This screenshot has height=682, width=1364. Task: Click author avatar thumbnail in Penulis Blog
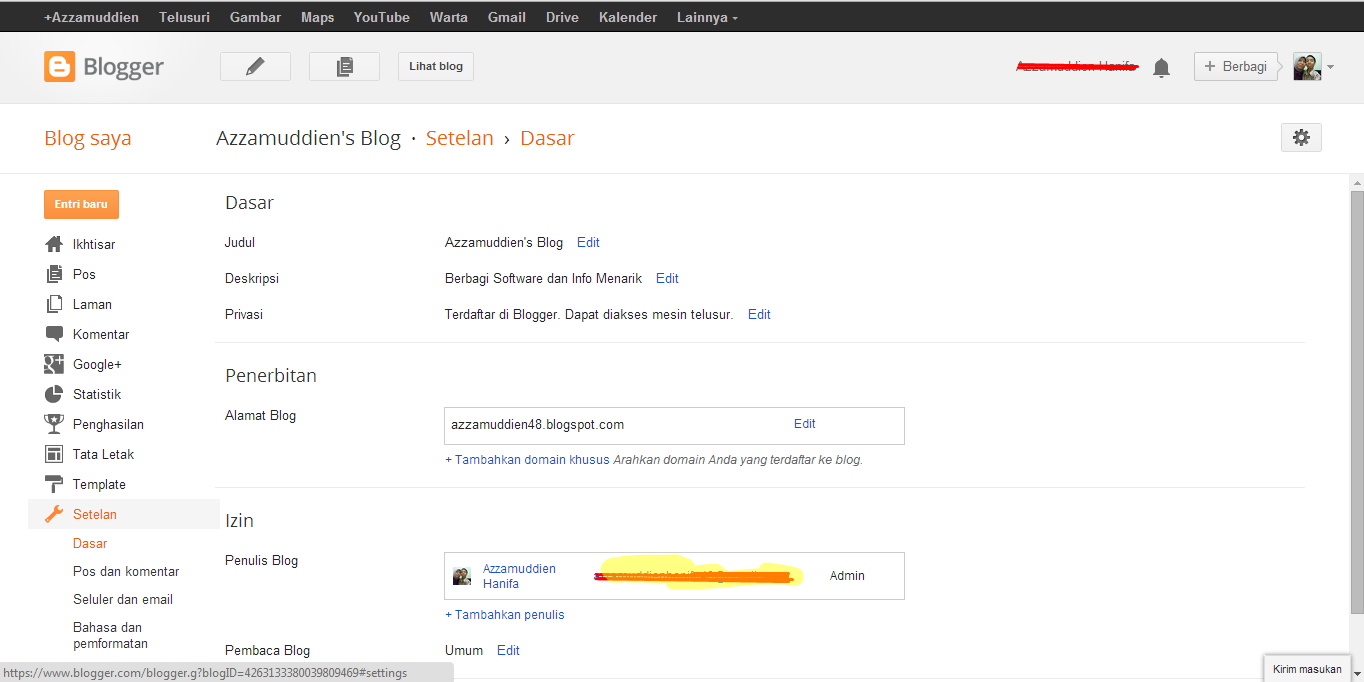click(462, 576)
